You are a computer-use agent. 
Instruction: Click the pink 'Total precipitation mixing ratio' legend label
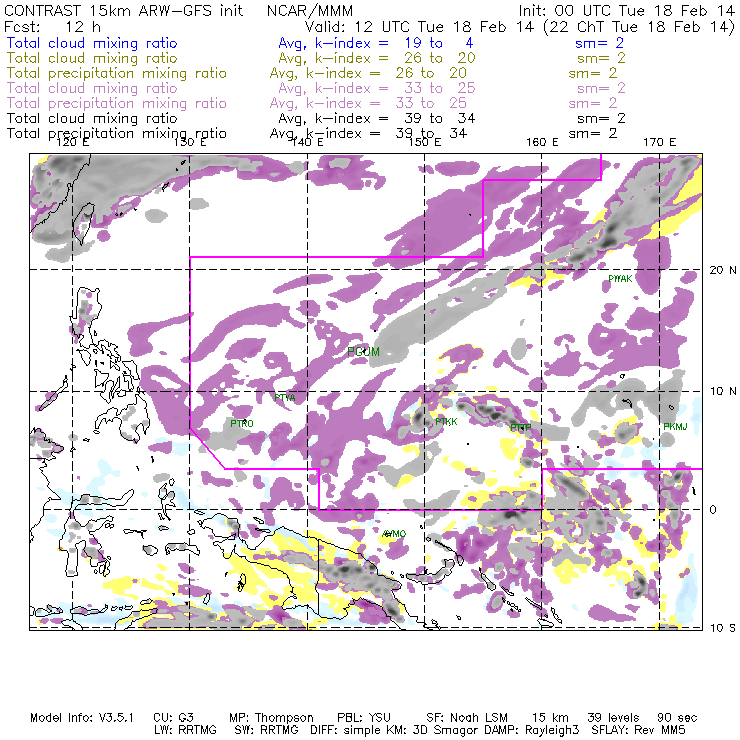[x=117, y=103]
